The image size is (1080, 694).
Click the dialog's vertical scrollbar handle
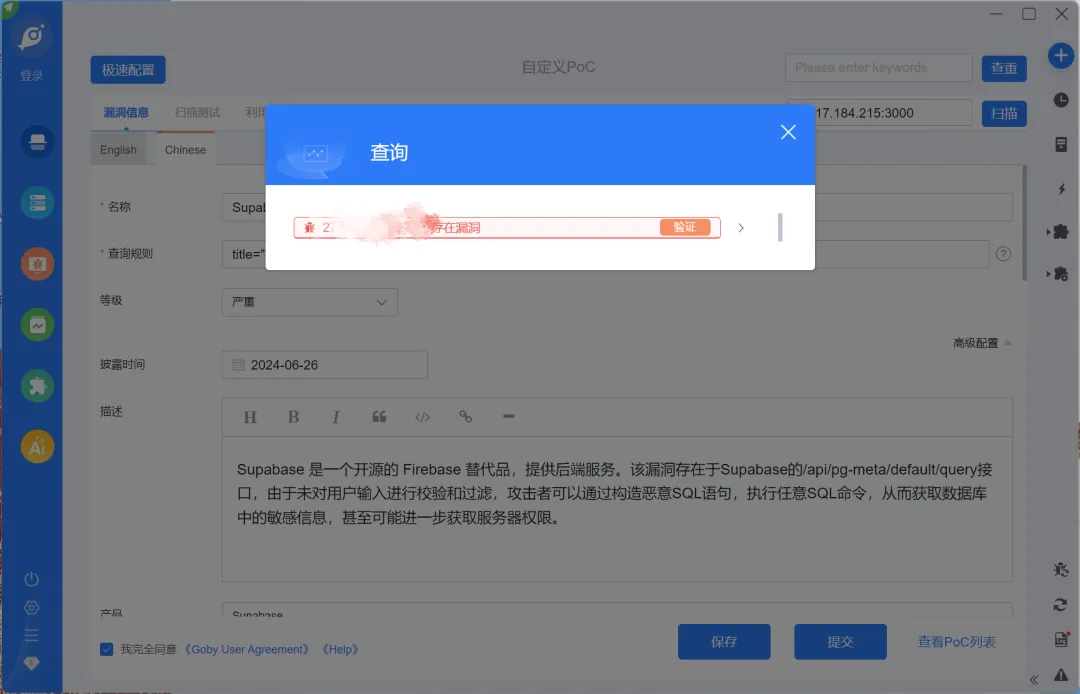tap(780, 227)
